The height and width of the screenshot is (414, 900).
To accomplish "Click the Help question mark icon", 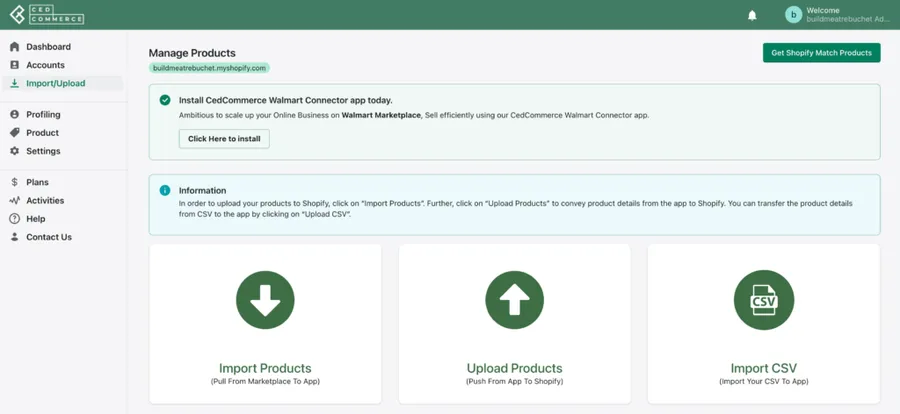I will tap(15, 219).
